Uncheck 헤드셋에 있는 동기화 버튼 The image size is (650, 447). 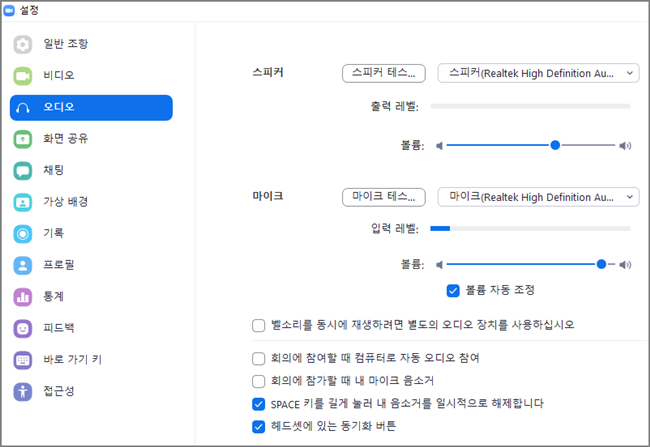click(x=259, y=427)
